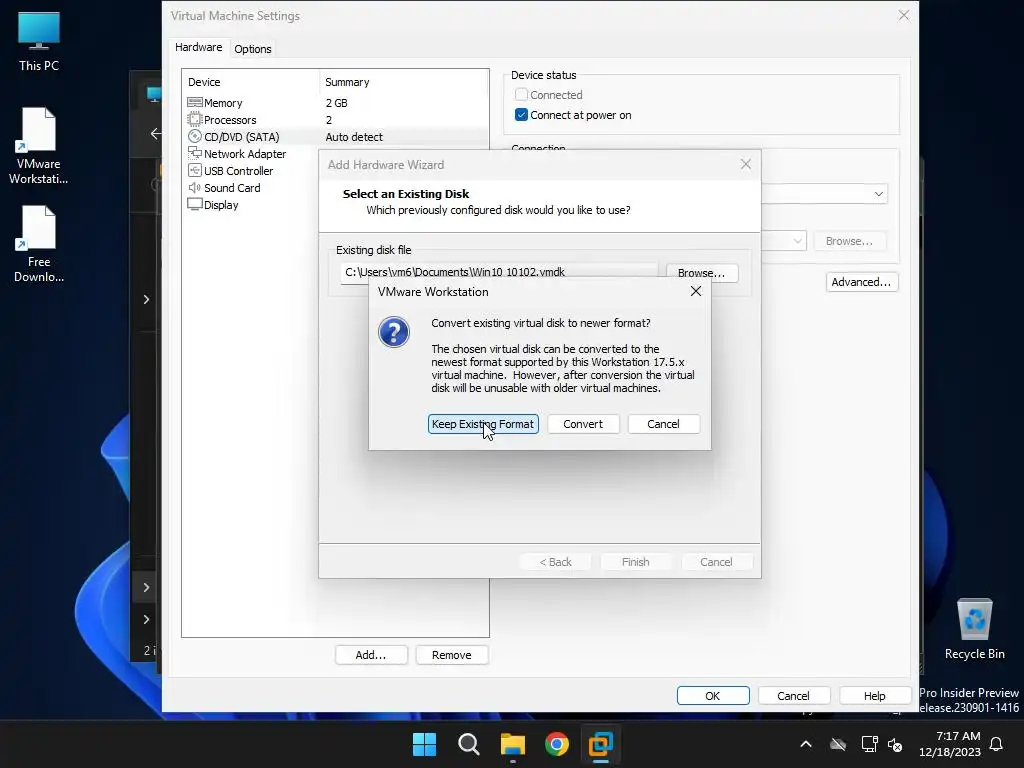Click OK in Virtual Machine Settings
Viewport: 1024px width, 768px height.
tap(713, 696)
